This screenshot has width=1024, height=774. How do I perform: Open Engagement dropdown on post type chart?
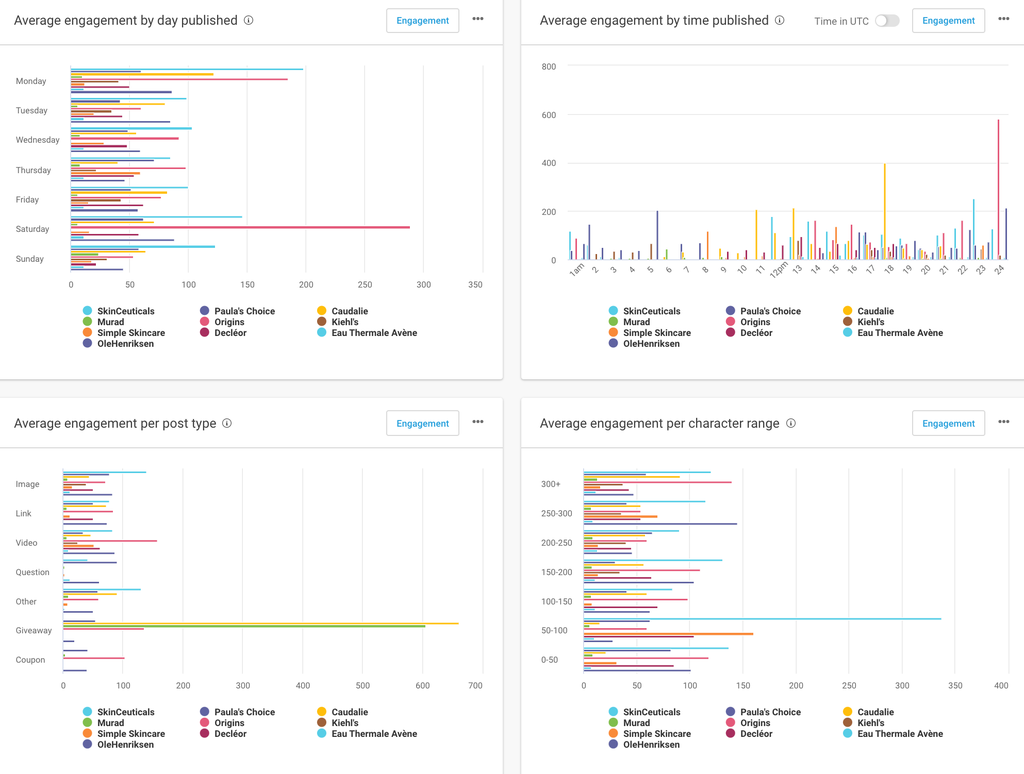(422, 424)
